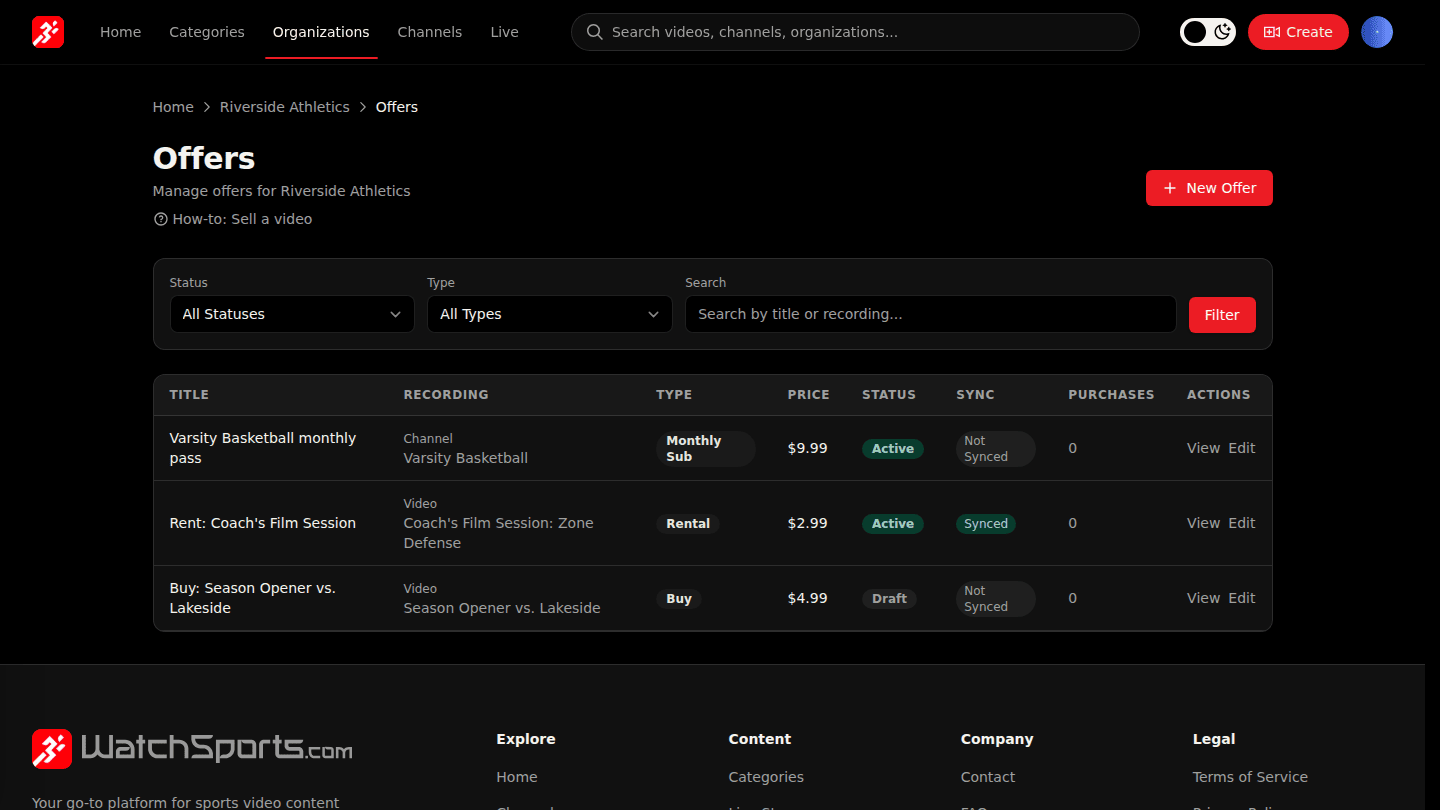The width and height of the screenshot is (1440, 810).
Task: Select the Organizations nav tab
Action: tap(321, 32)
